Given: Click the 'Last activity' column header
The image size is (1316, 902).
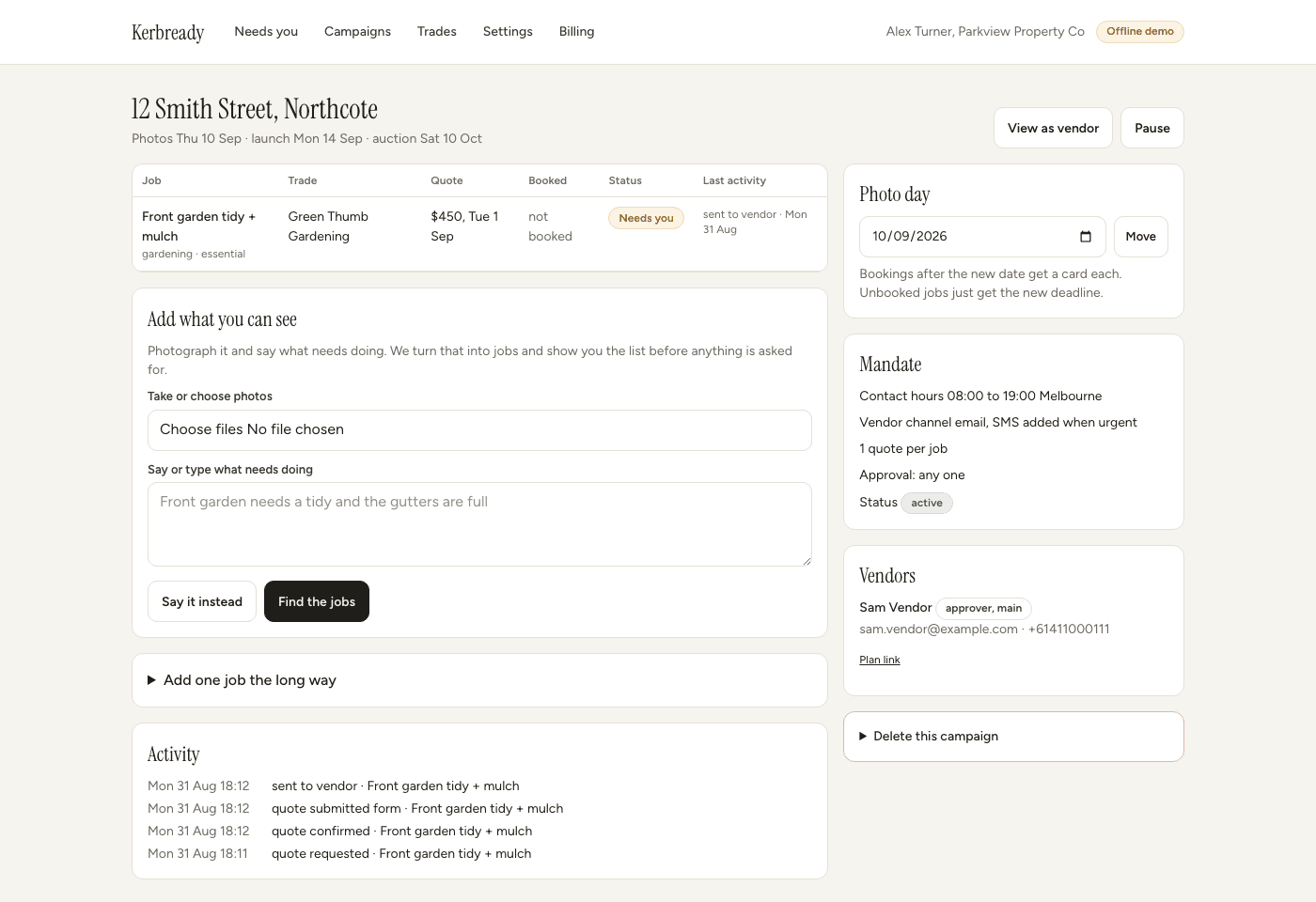Looking at the screenshot, I should (734, 180).
